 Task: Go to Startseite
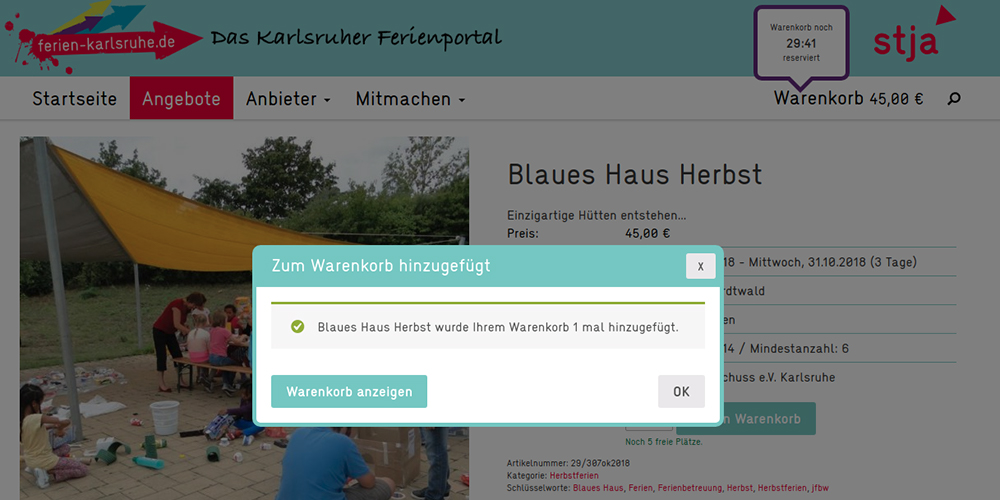[75, 99]
